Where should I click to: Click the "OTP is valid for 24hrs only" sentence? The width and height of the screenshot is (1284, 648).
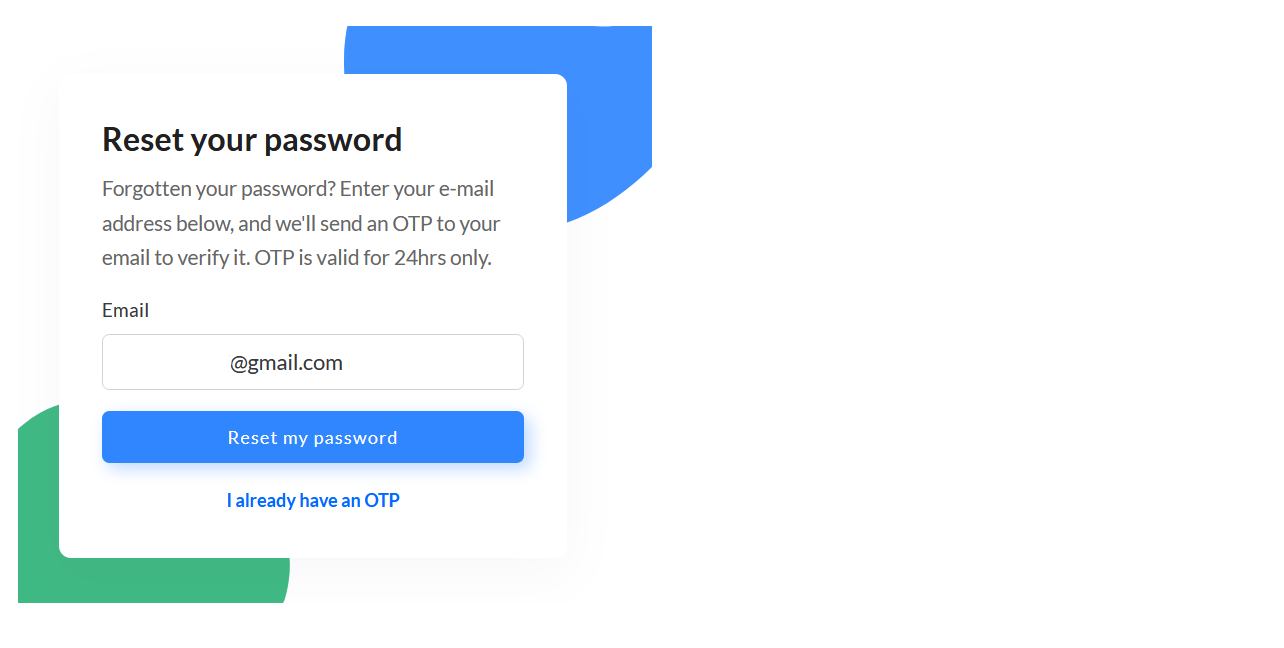point(373,258)
